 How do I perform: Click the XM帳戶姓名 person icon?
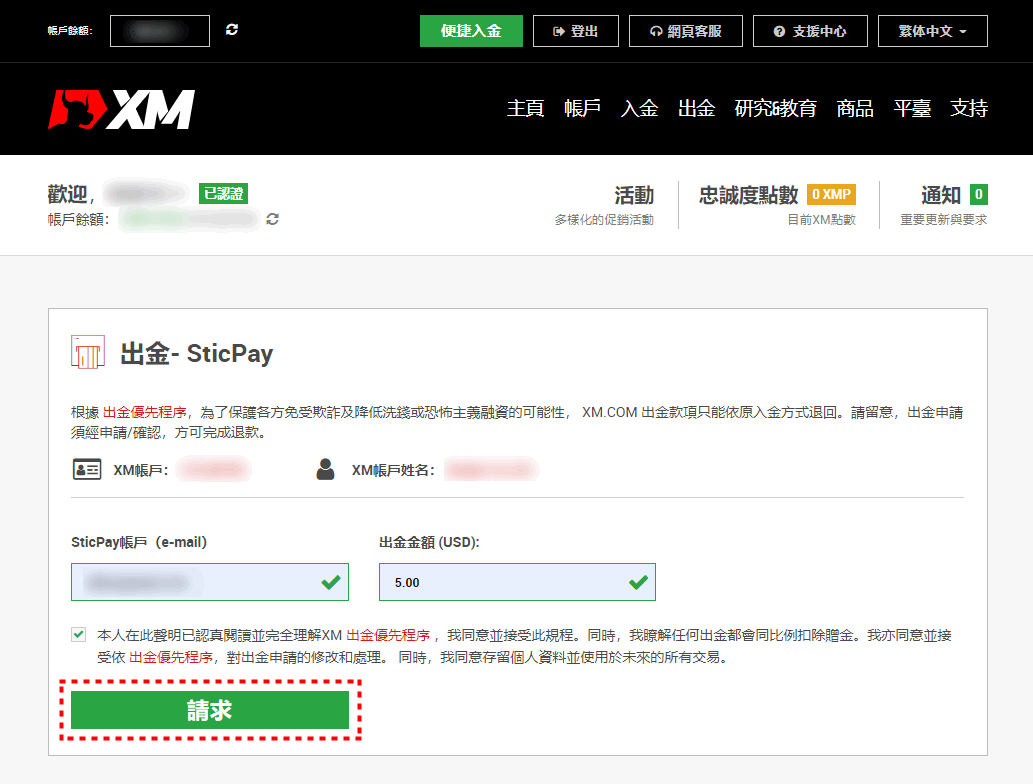[325, 469]
